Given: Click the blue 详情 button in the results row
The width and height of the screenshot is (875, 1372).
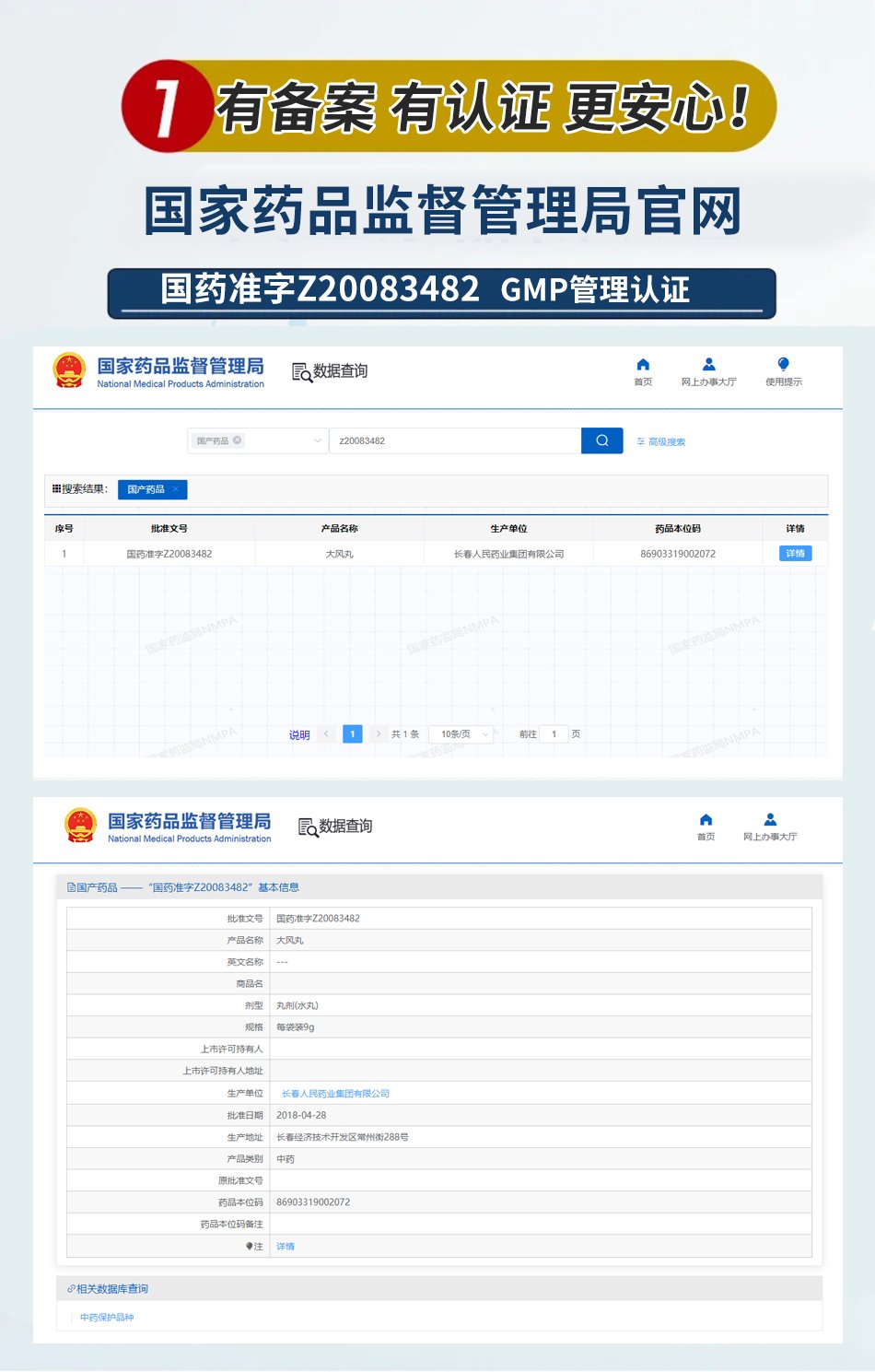Looking at the screenshot, I should [796, 554].
